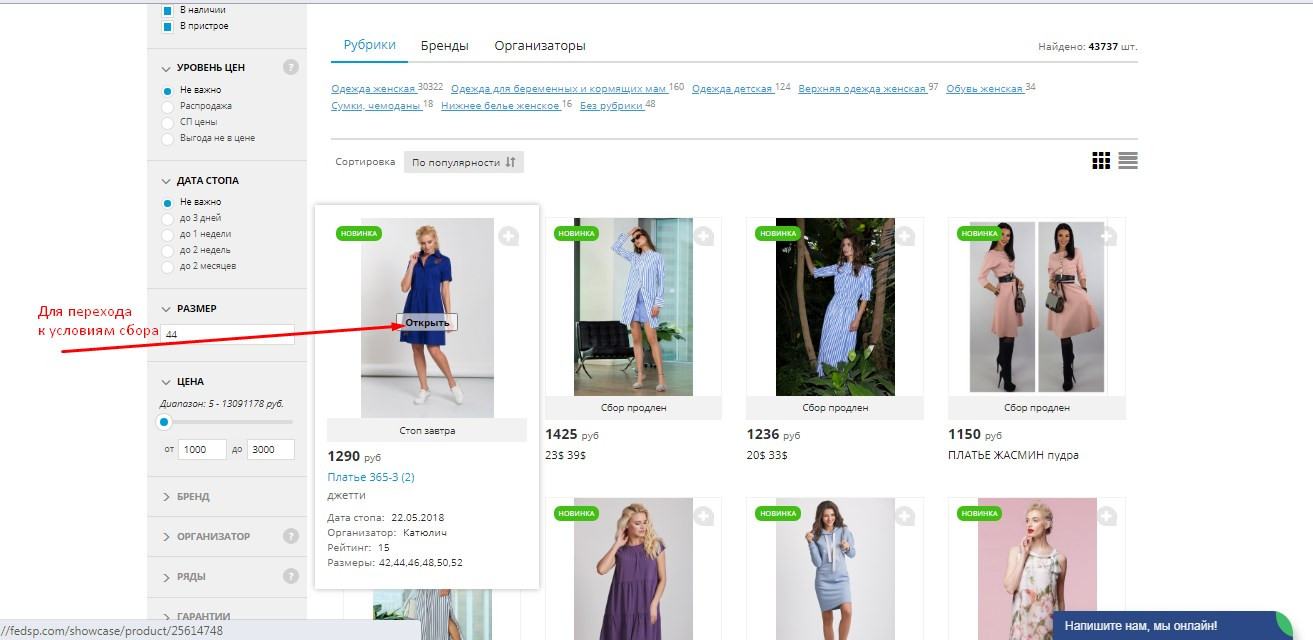Toggle the В пристрое checkbox

pyautogui.click(x=168, y=26)
